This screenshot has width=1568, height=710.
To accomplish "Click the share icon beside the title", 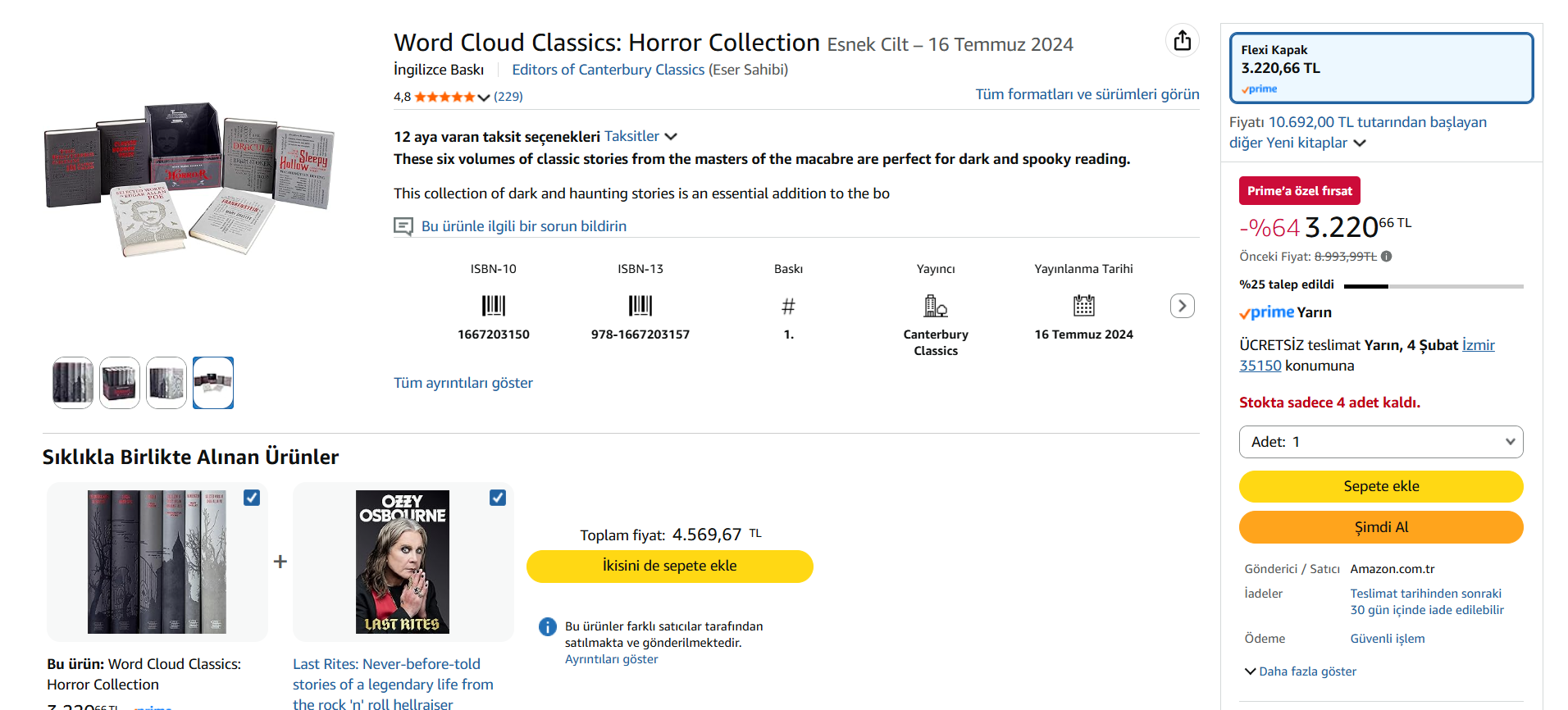I will [x=1182, y=41].
